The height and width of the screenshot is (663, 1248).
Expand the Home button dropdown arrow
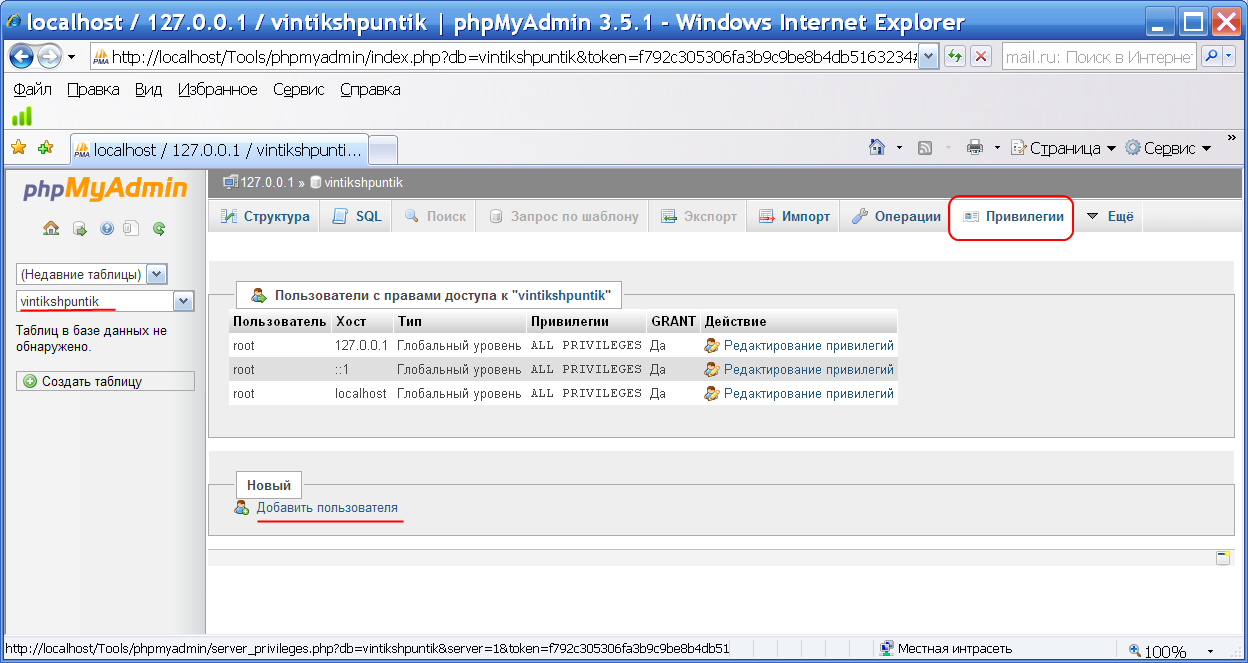[899, 148]
